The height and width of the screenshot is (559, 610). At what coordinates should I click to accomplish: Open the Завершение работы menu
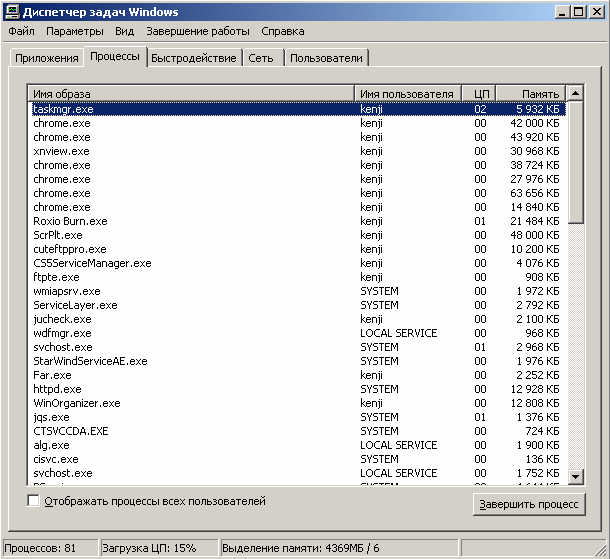click(198, 31)
